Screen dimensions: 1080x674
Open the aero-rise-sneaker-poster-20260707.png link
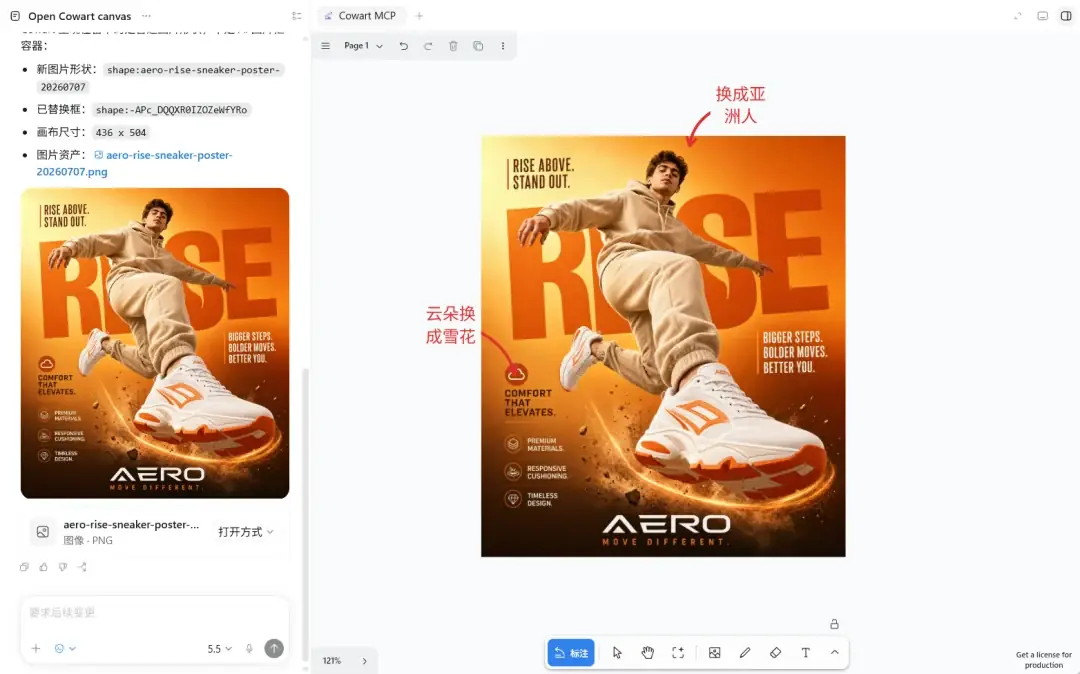[x=134, y=163]
